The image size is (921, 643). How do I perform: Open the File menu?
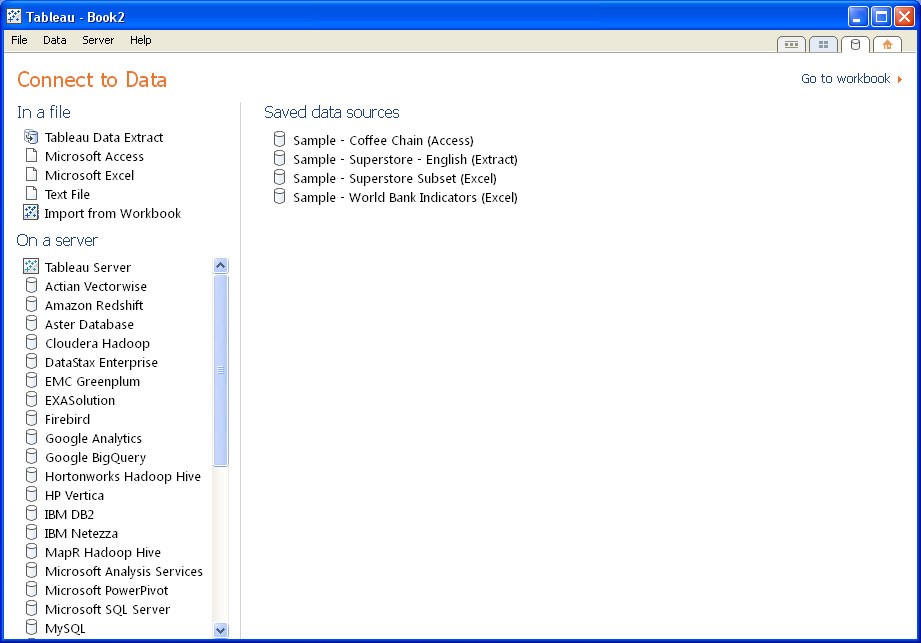[19, 40]
